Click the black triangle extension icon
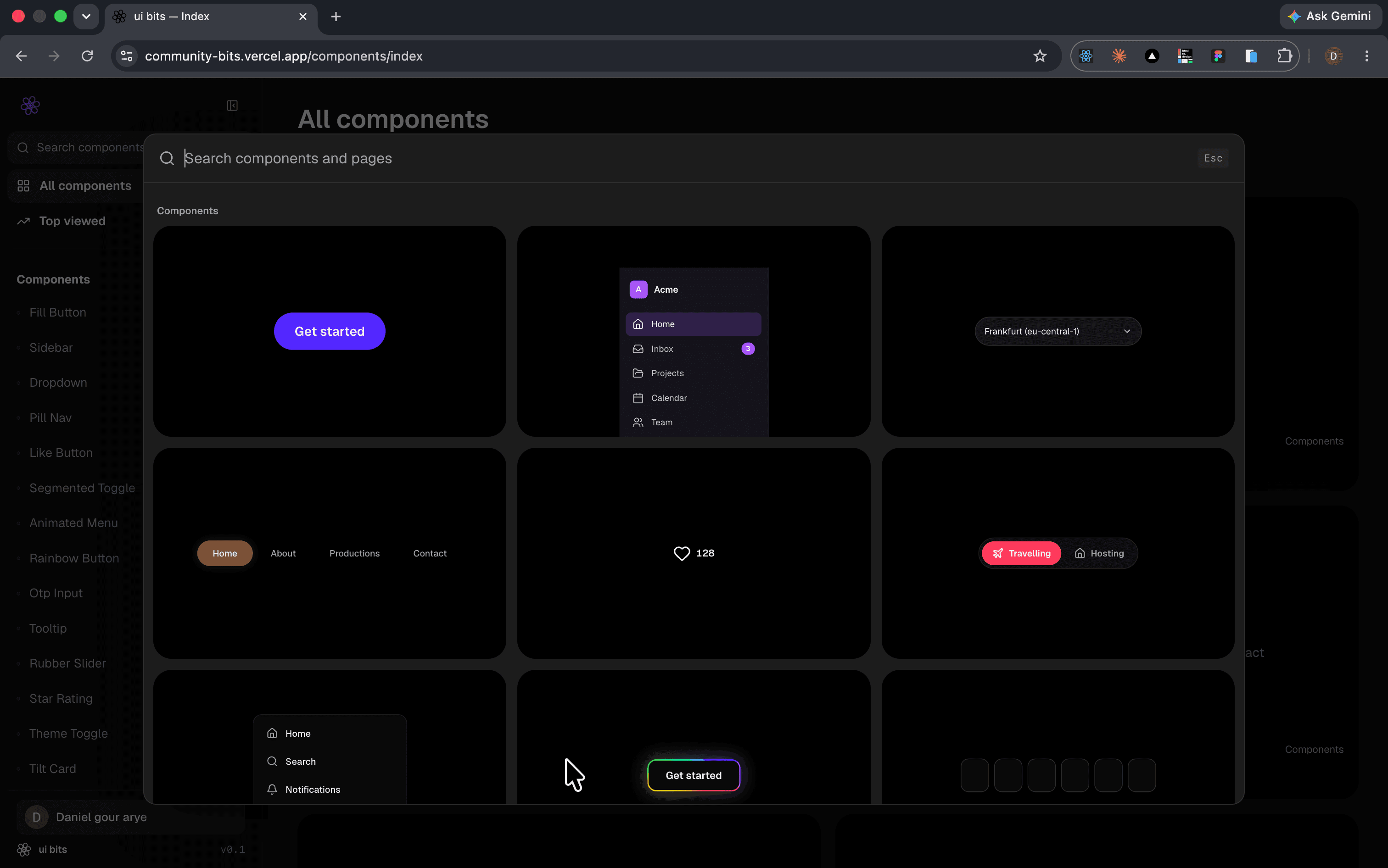1388x868 pixels. pos(1152,56)
